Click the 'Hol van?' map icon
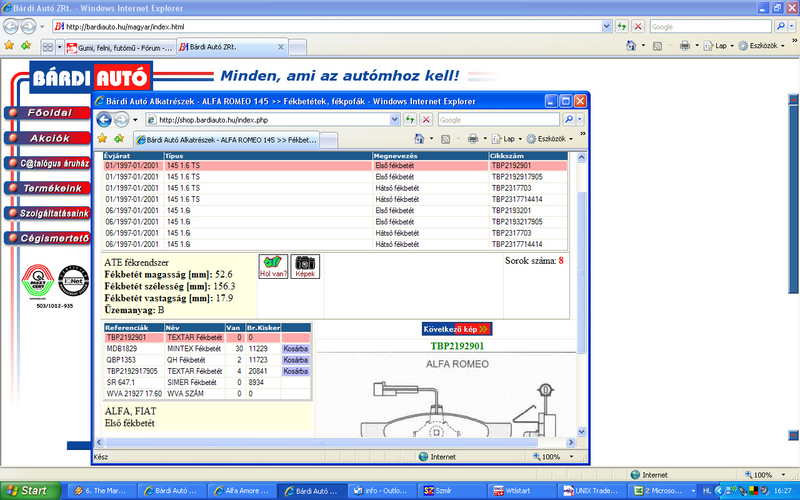Viewport: 800px width, 500px height. click(273, 267)
